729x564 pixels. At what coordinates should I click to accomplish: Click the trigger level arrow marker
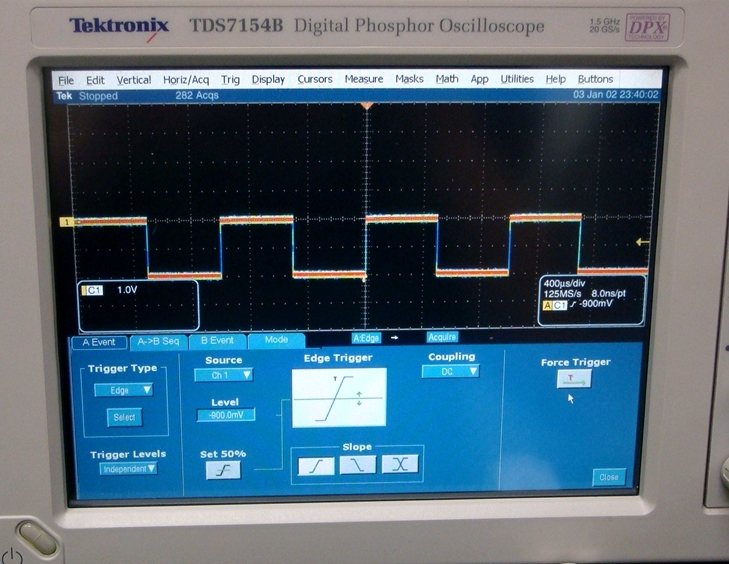coord(643,242)
